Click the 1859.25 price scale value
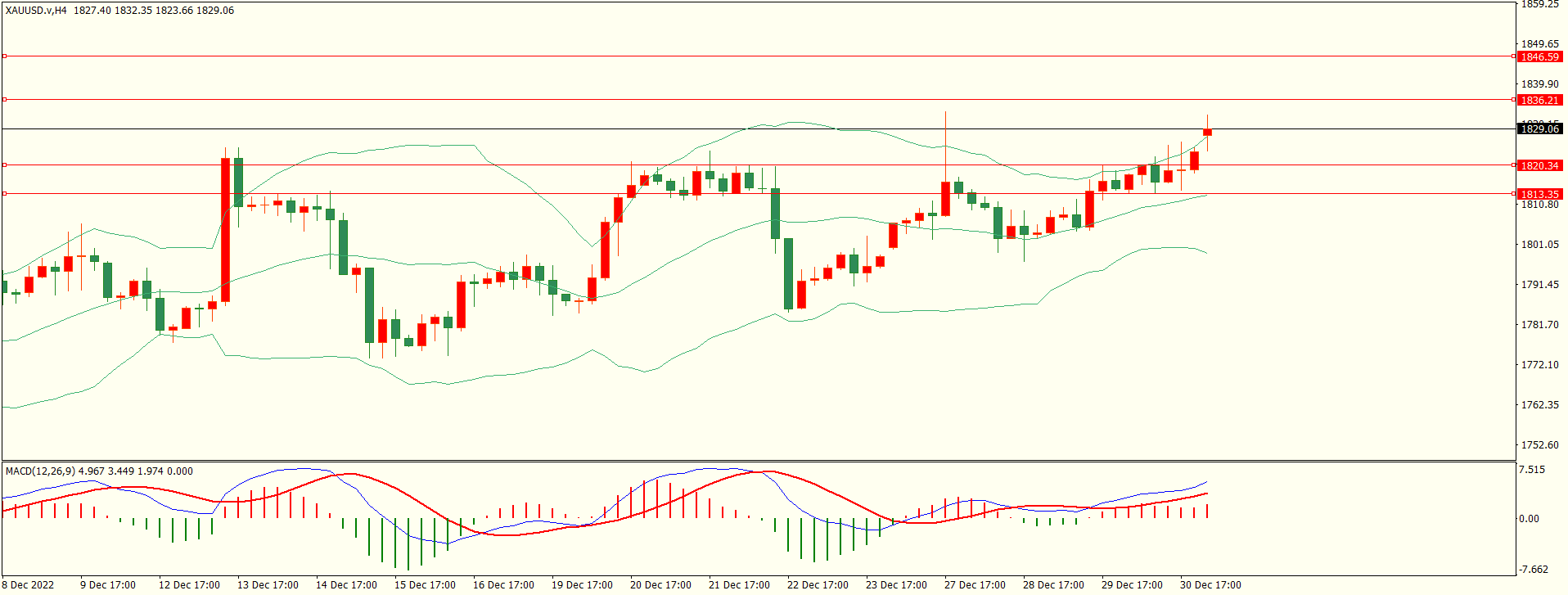The image size is (1568, 595). pyautogui.click(x=1539, y=5)
